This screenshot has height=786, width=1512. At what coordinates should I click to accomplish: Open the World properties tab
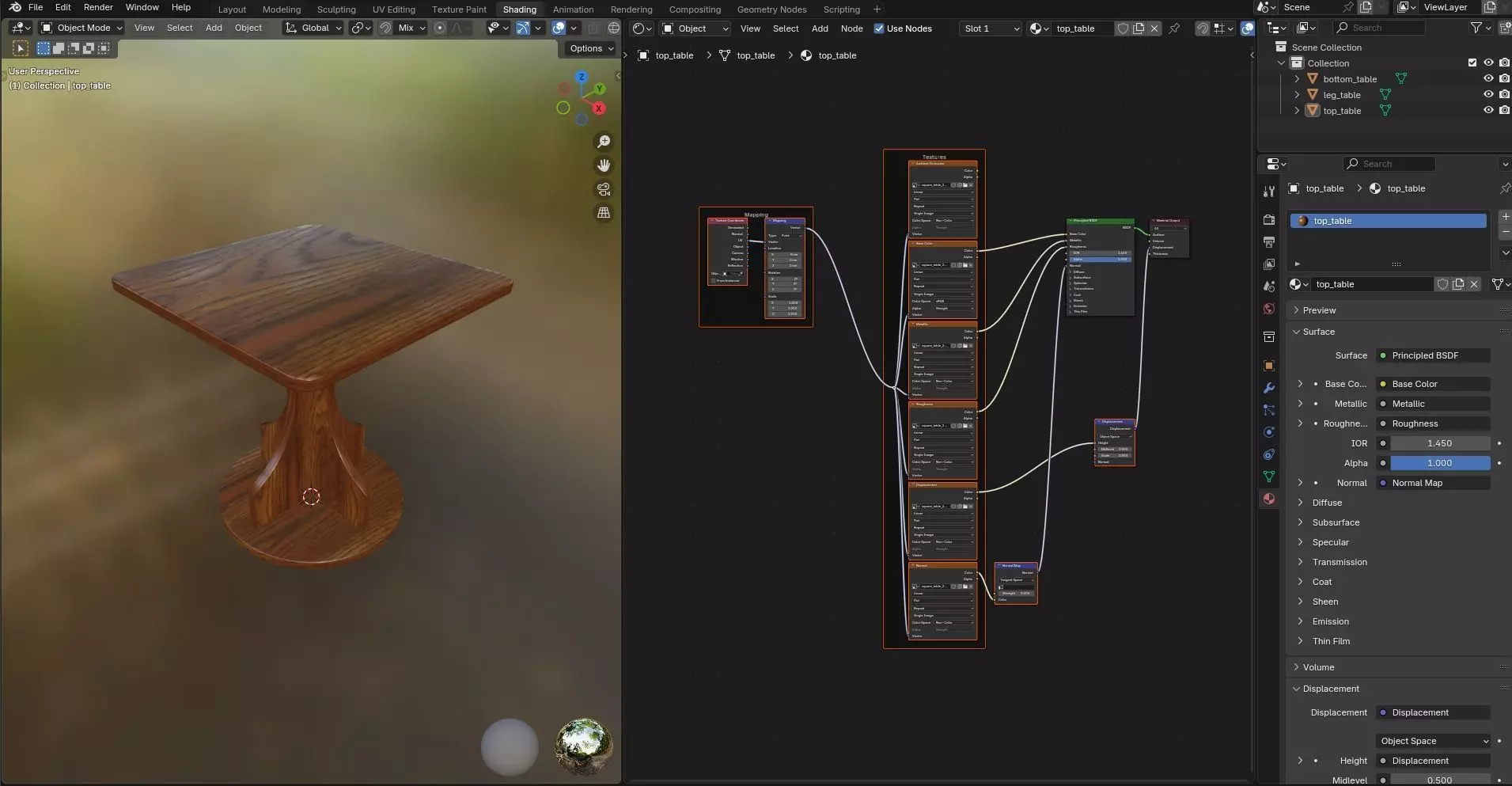(1269, 309)
